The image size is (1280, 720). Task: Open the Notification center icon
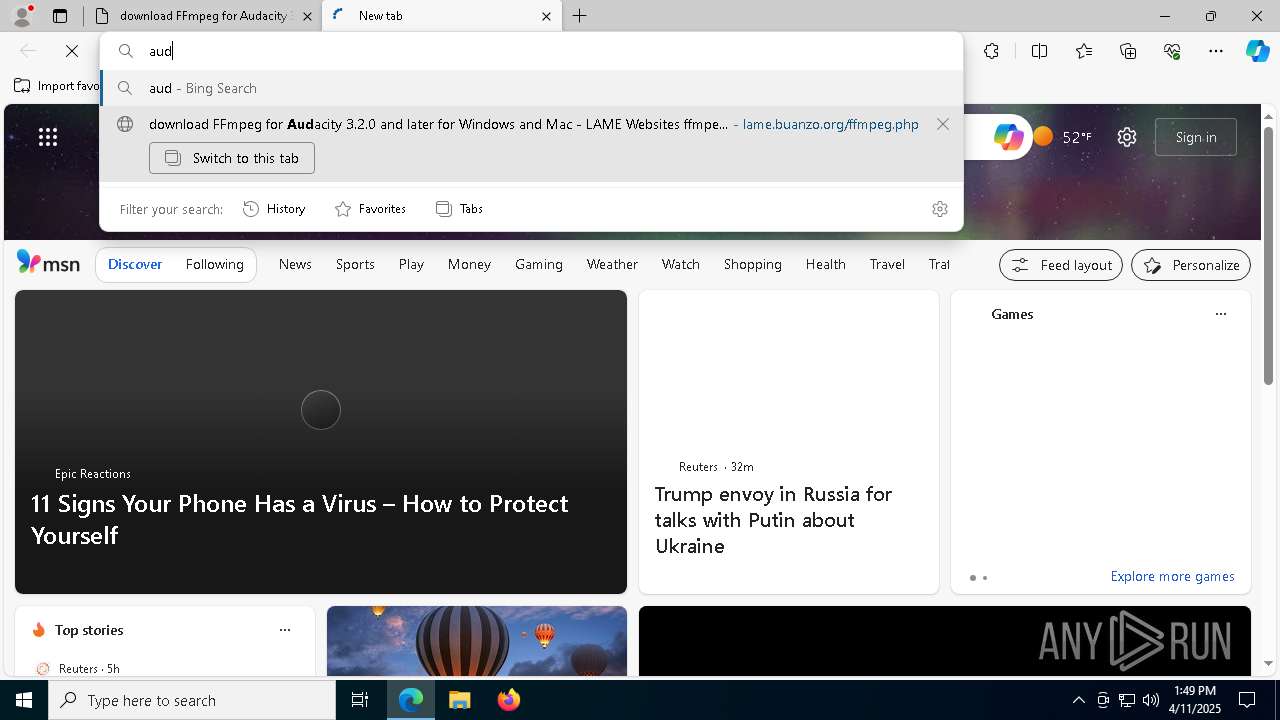pos(1247,700)
